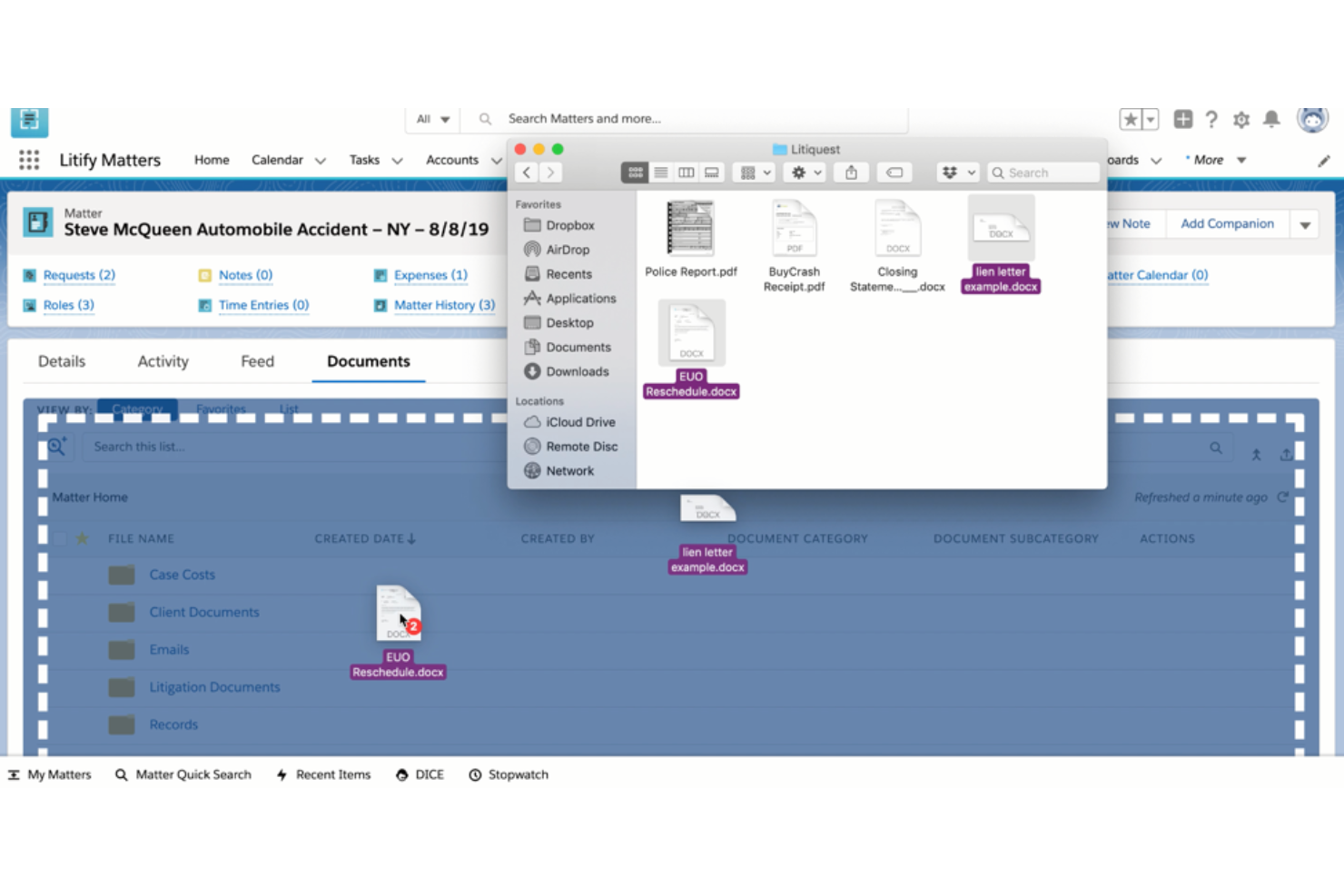Open the Accounts nav tab
The image size is (1344, 896).
click(452, 160)
